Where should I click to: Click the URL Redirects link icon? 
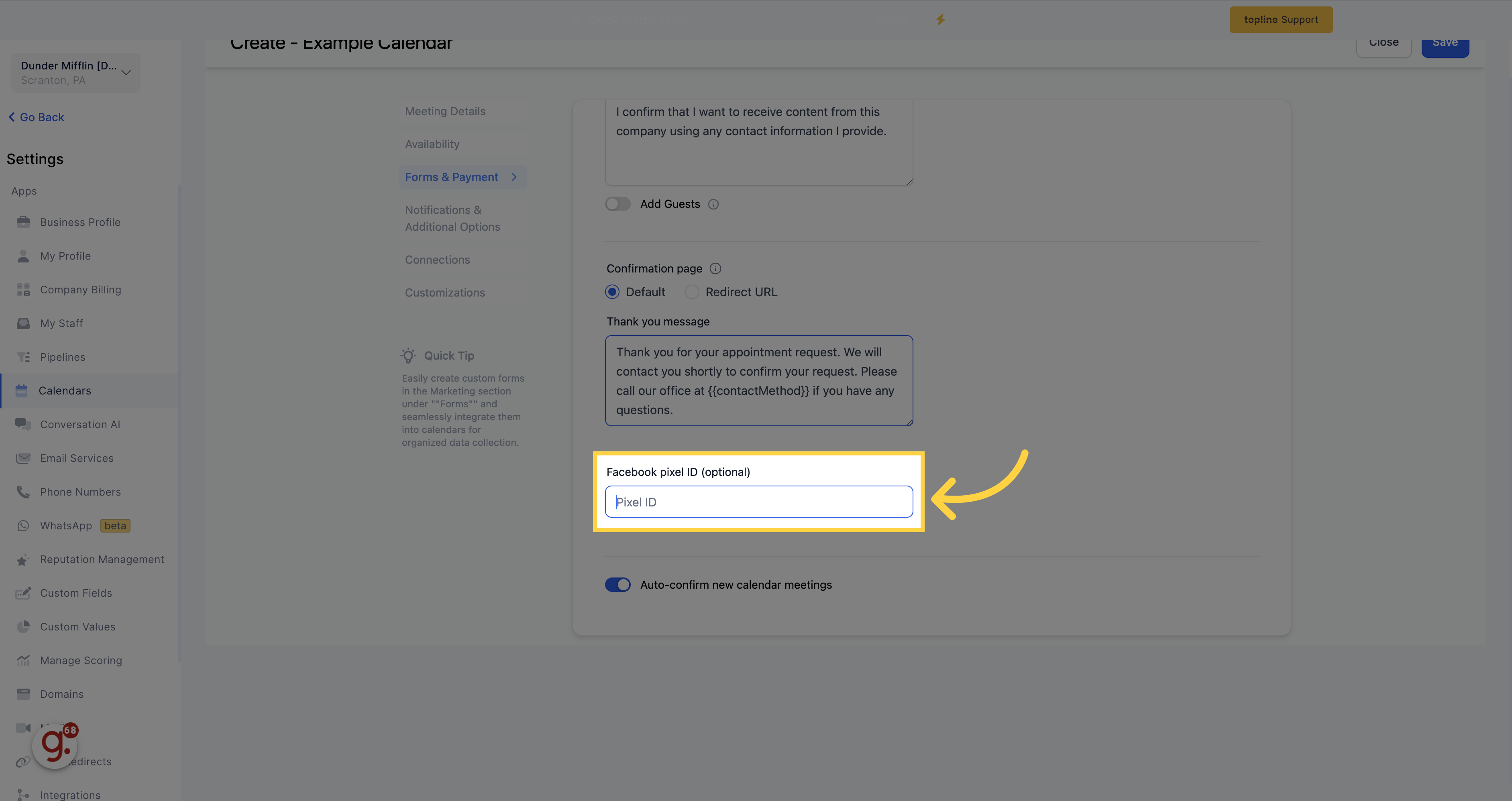click(22, 762)
